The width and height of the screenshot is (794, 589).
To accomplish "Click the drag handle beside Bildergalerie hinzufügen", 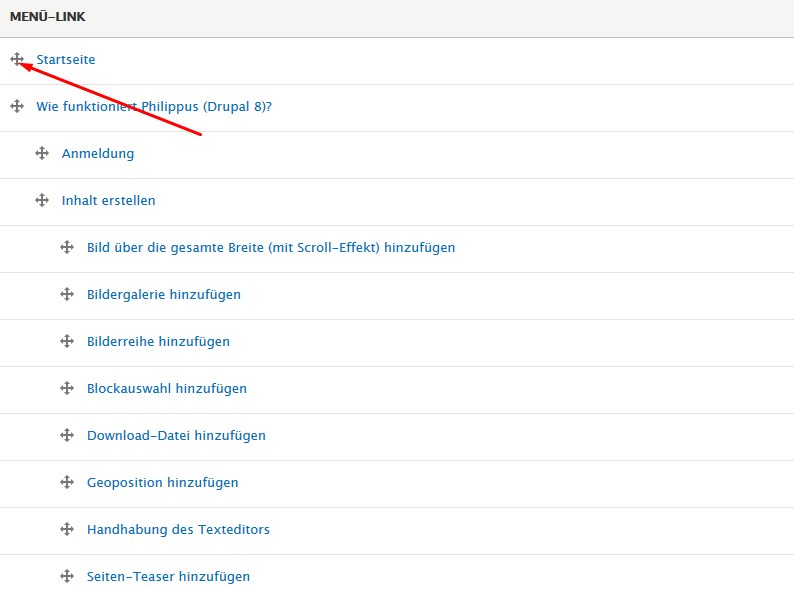I will pos(67,294).
